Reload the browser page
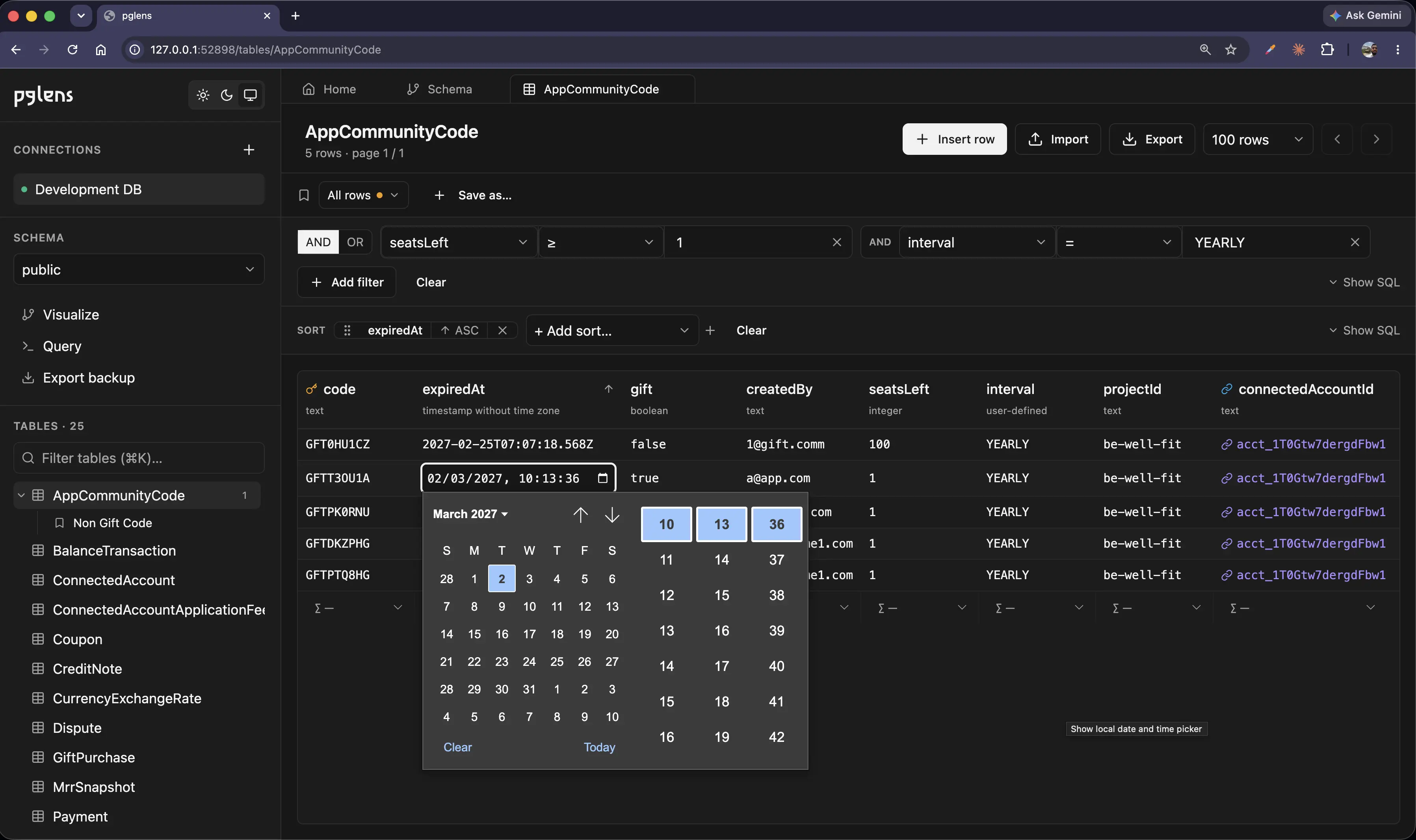 coord(72,50)
